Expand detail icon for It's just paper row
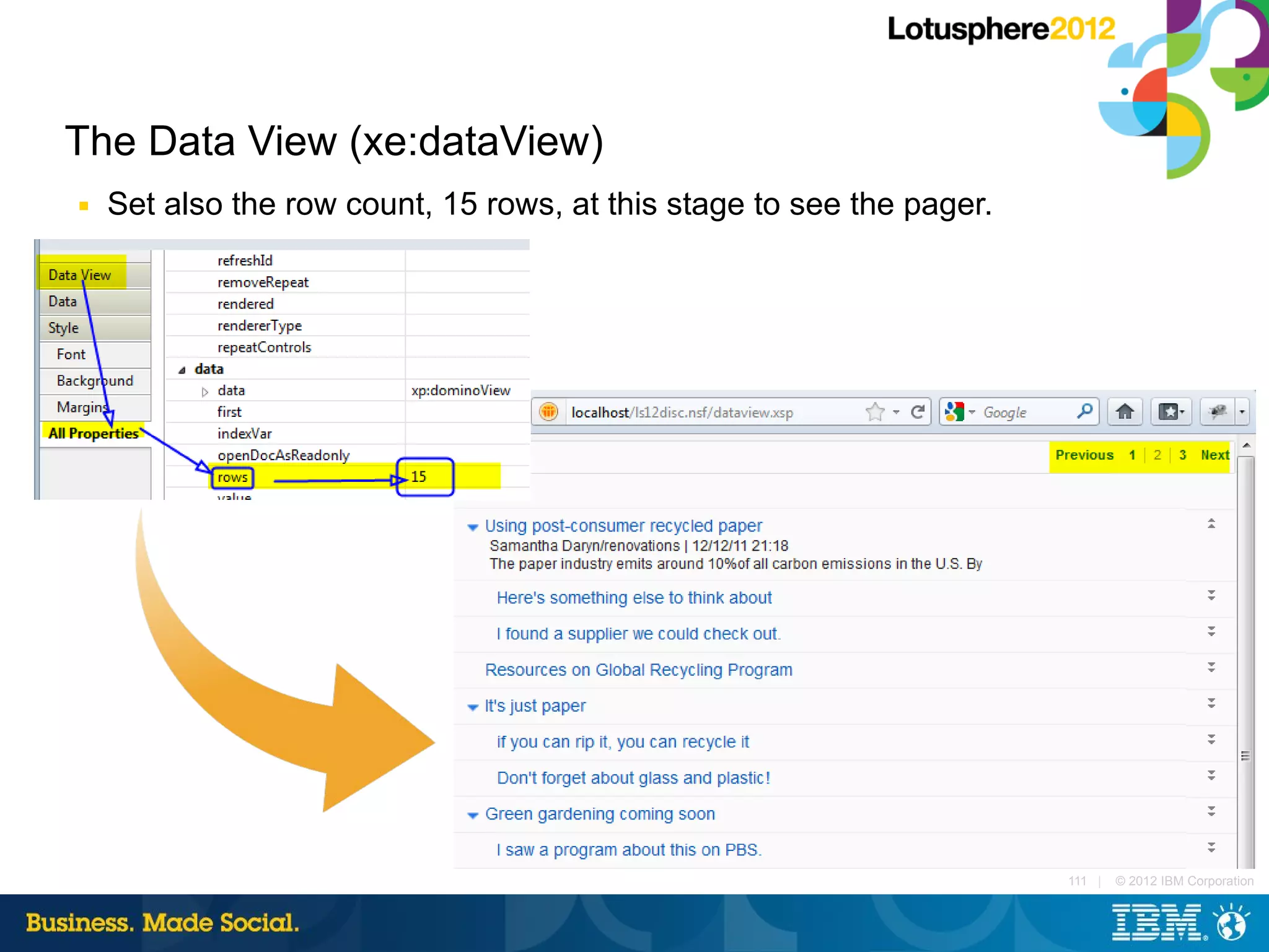This screenshot has width=1269, height=952. coord(1211,704)
